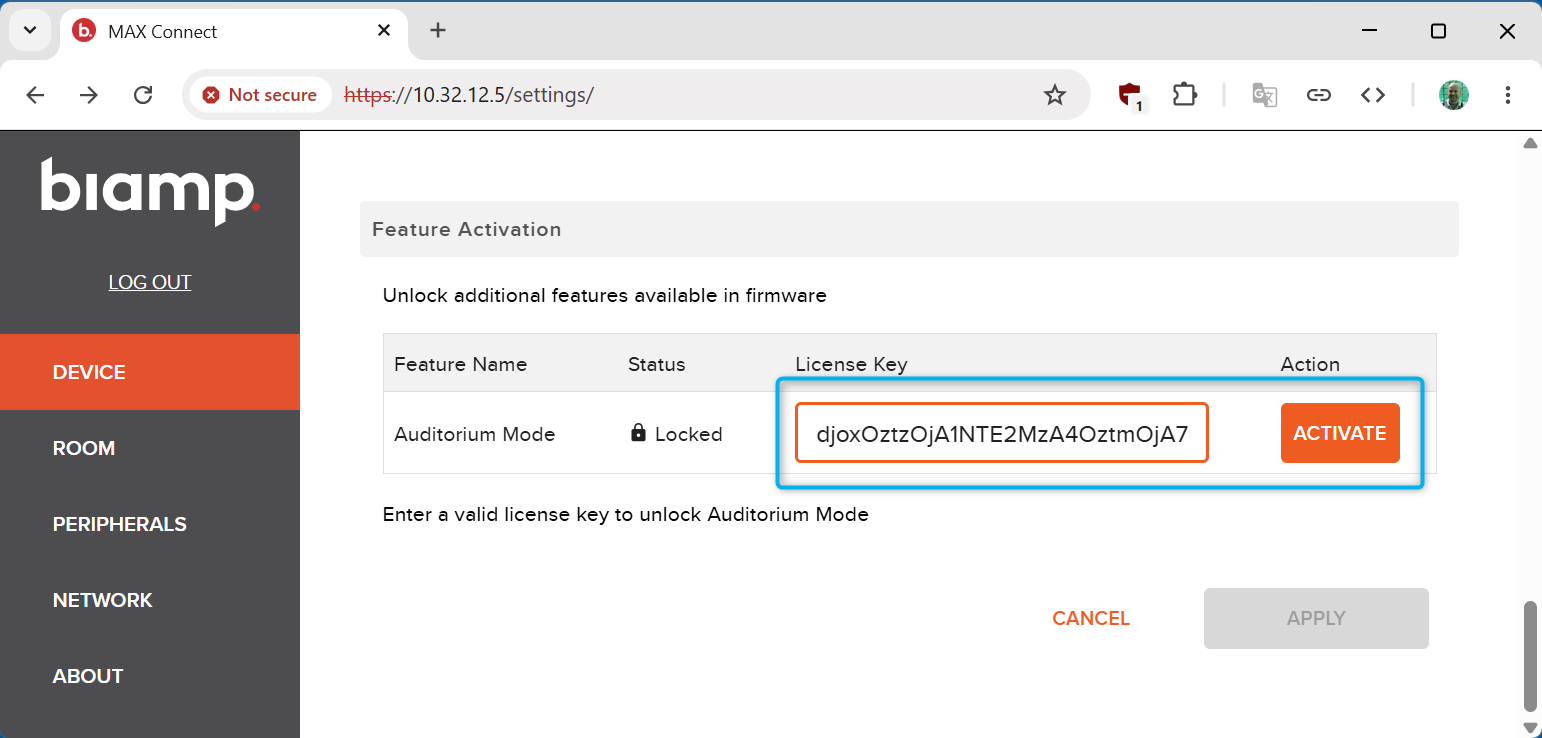Click the Not secure site info badge
Screen dimensions: 1542x738
pos(259,95)
